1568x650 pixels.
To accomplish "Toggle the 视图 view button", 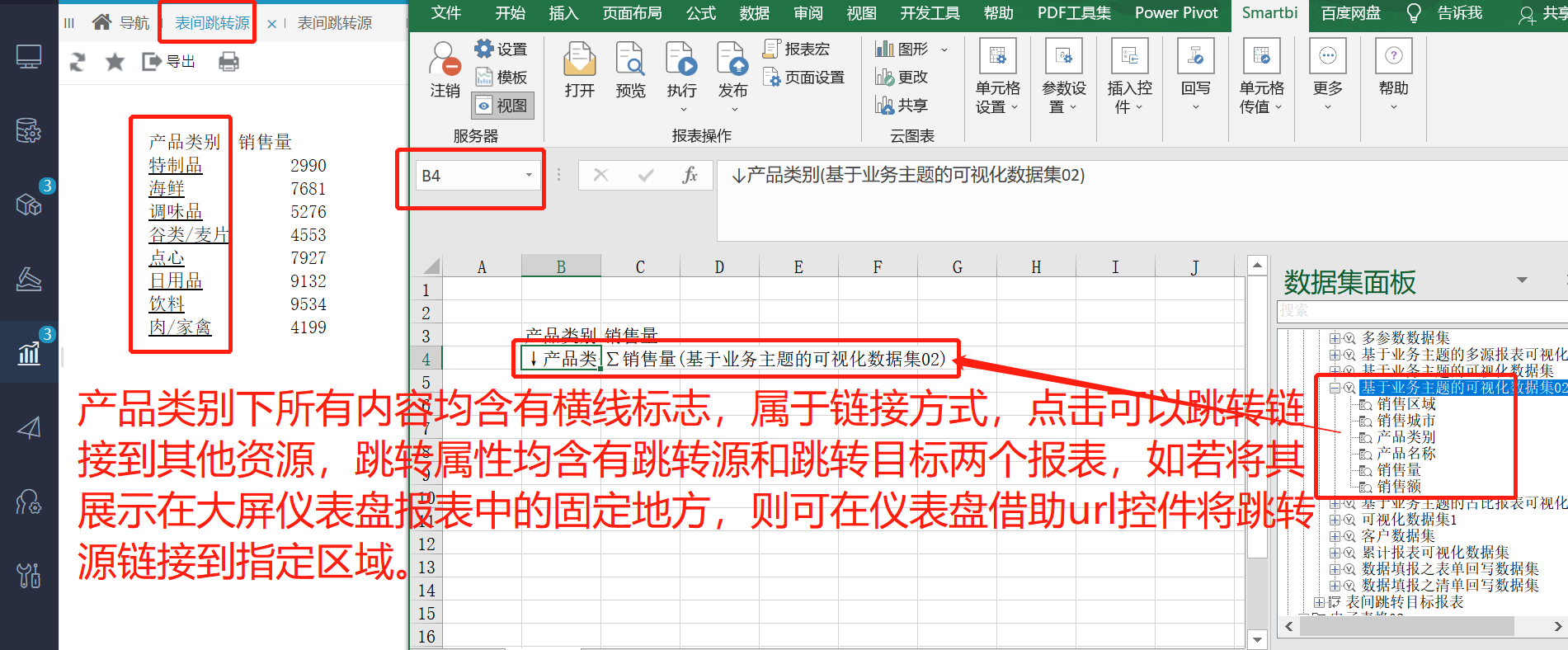I will (502, 106).
